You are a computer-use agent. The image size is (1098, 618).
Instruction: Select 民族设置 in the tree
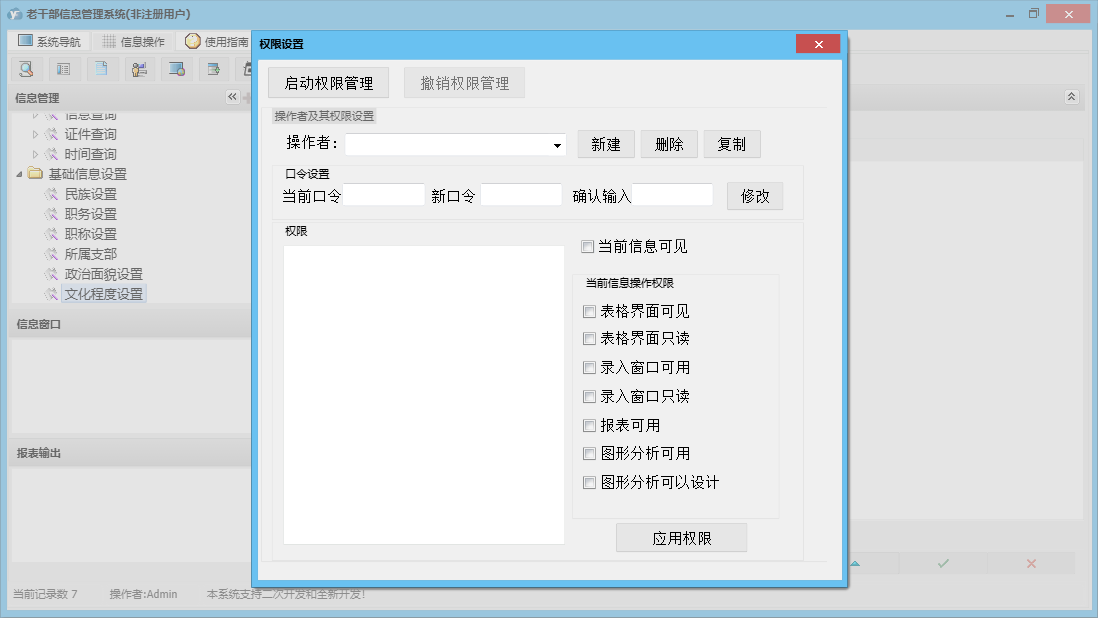pos(90,194)
